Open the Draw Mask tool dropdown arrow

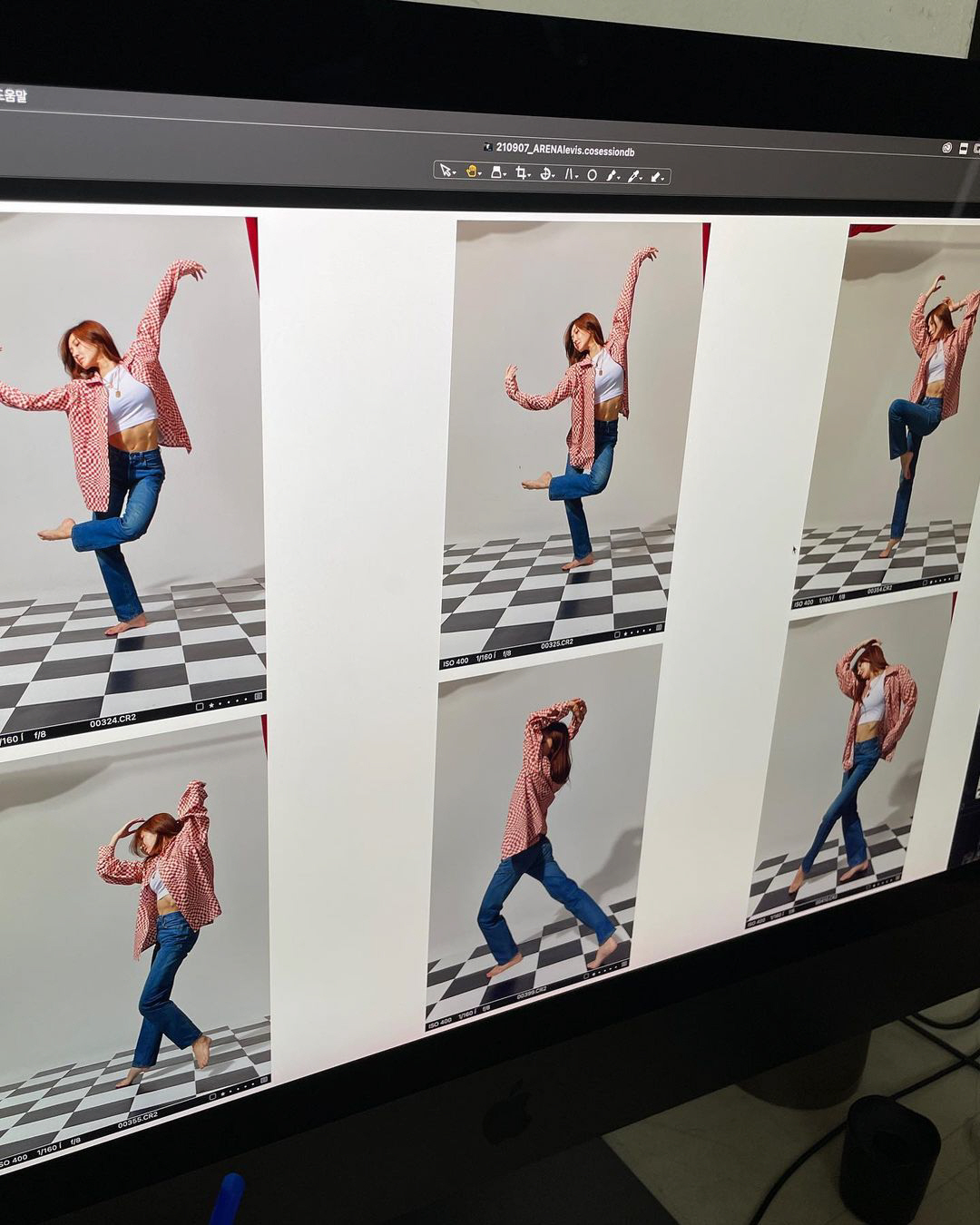pyautogui.click(x=619, y=178)
